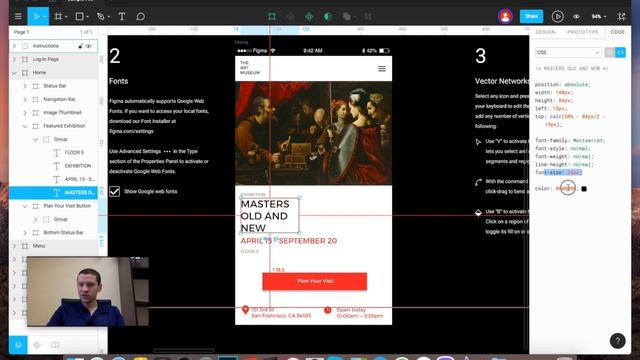Viewport: 640px width, 360px height.
Task: Select the Frame tool
Action: point(58,16)
